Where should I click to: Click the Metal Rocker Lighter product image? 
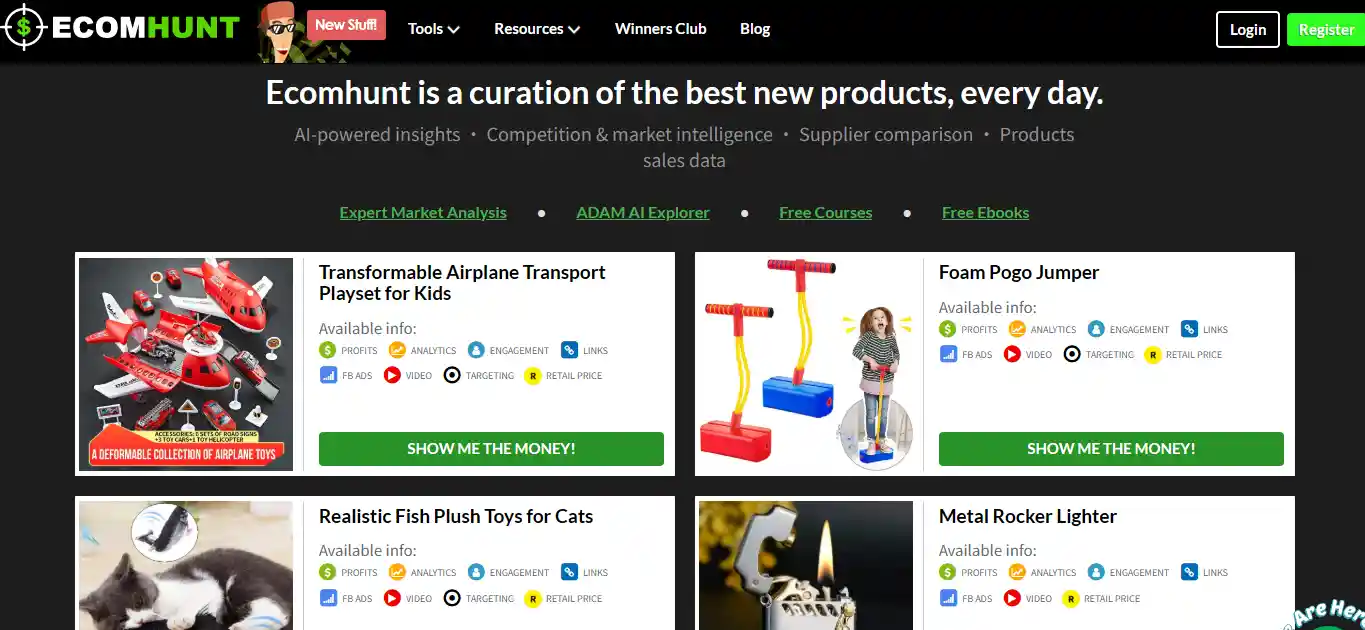(x=805, y=565)
